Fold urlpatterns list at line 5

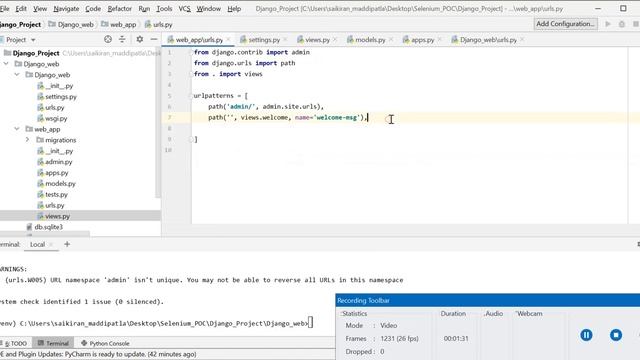click(191, 96)
